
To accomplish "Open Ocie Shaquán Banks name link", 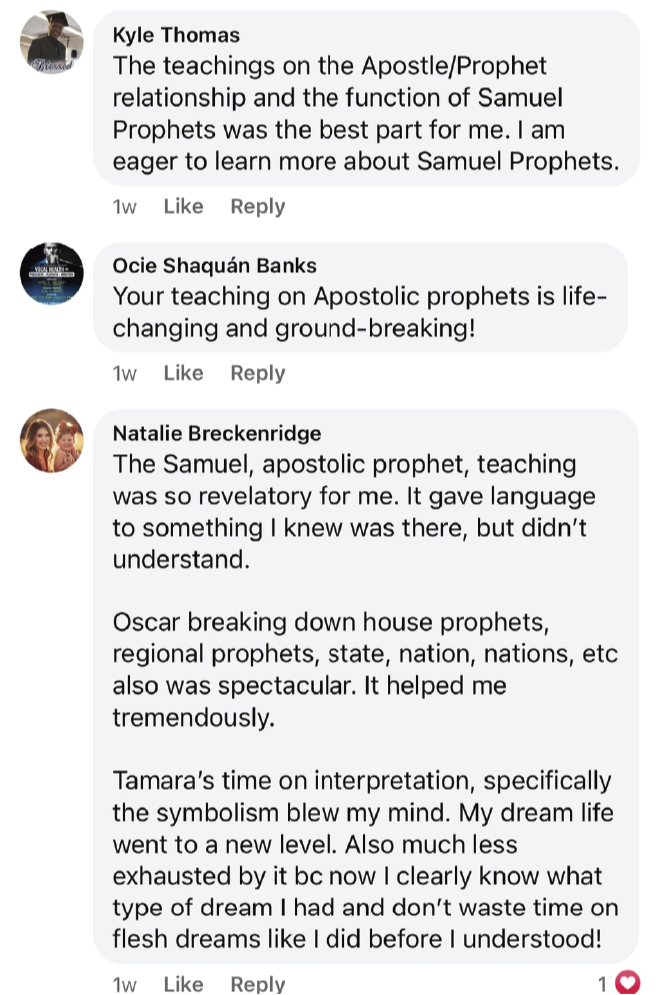I will point(214,265).
